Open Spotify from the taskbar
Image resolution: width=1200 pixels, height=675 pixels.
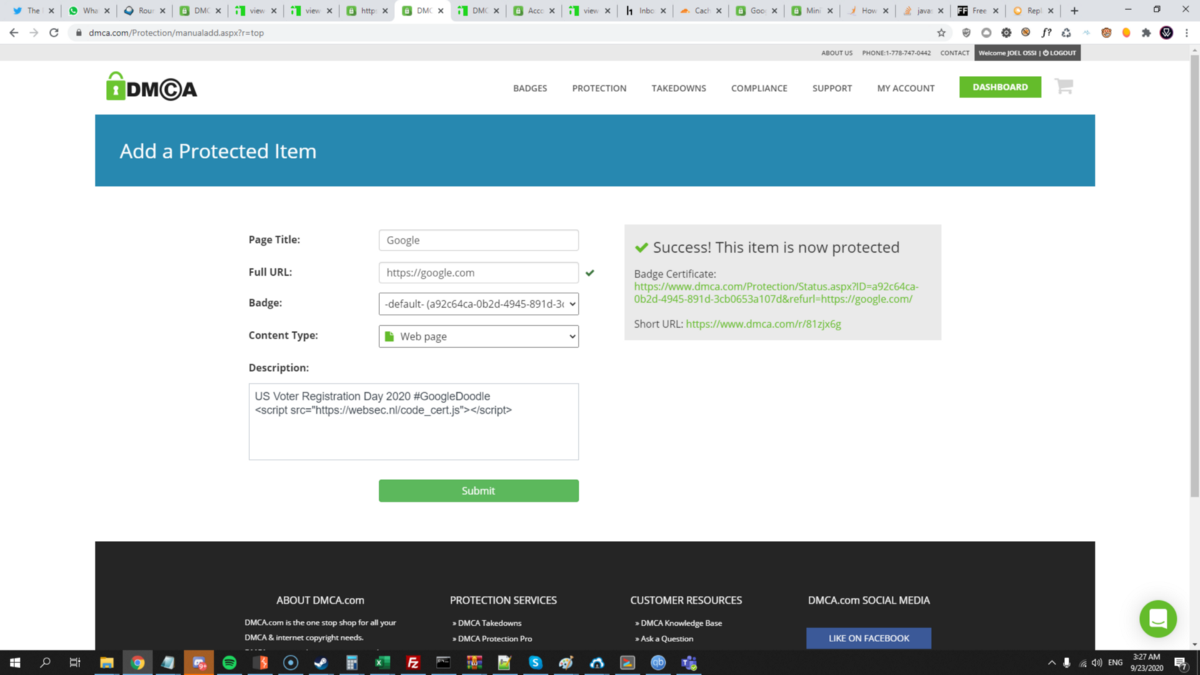pos(229,662)
